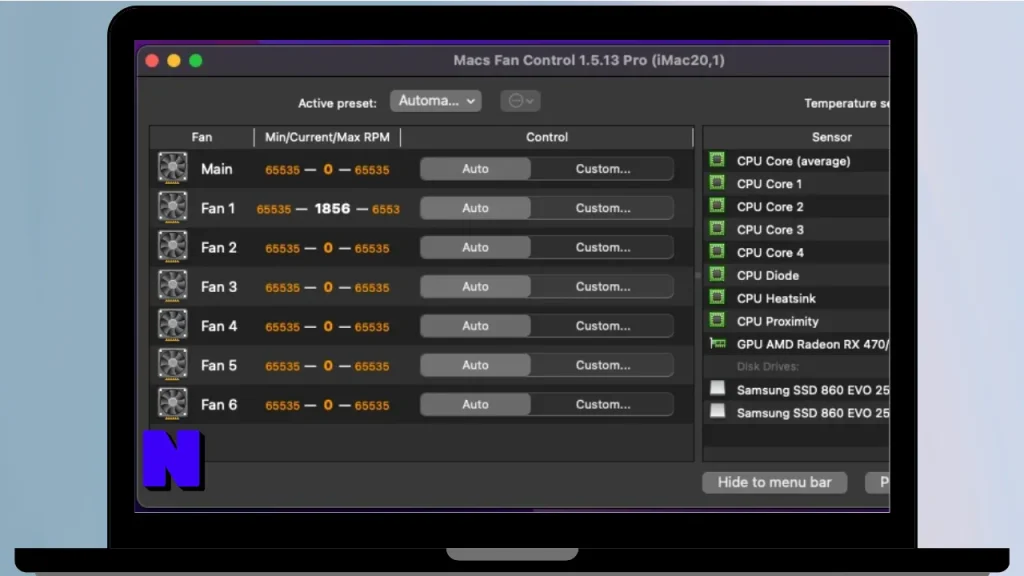Viewport: 1024px width, 576px height.
Task: Select the CPU Core 2 sensor row
Action: [797, 206]
